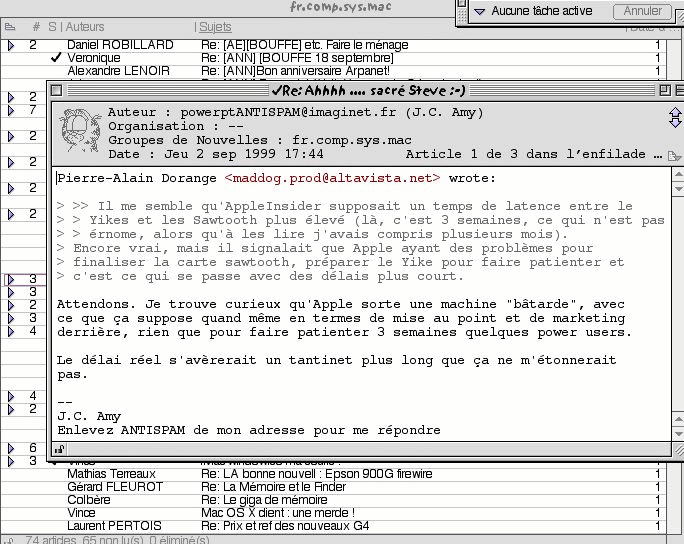Click the padlock icon beside '74 articles'
Viewport: 684px width, 544px height.
[x=10, y=540]
